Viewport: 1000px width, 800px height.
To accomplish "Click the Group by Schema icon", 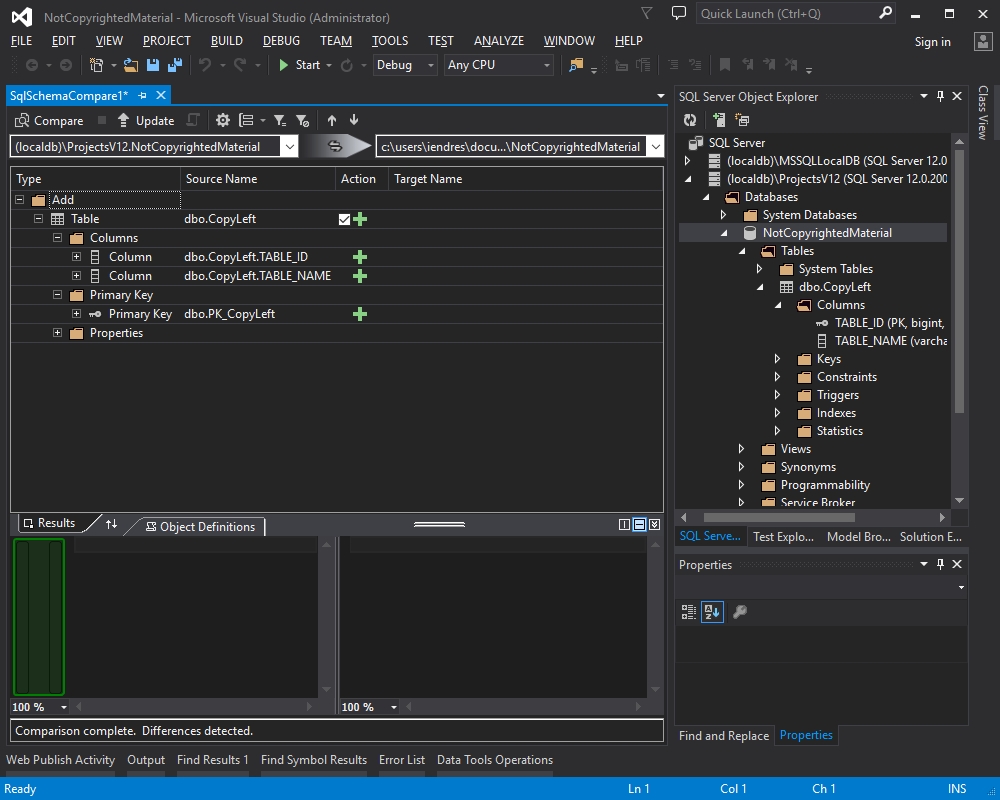I will coord(742,120).
